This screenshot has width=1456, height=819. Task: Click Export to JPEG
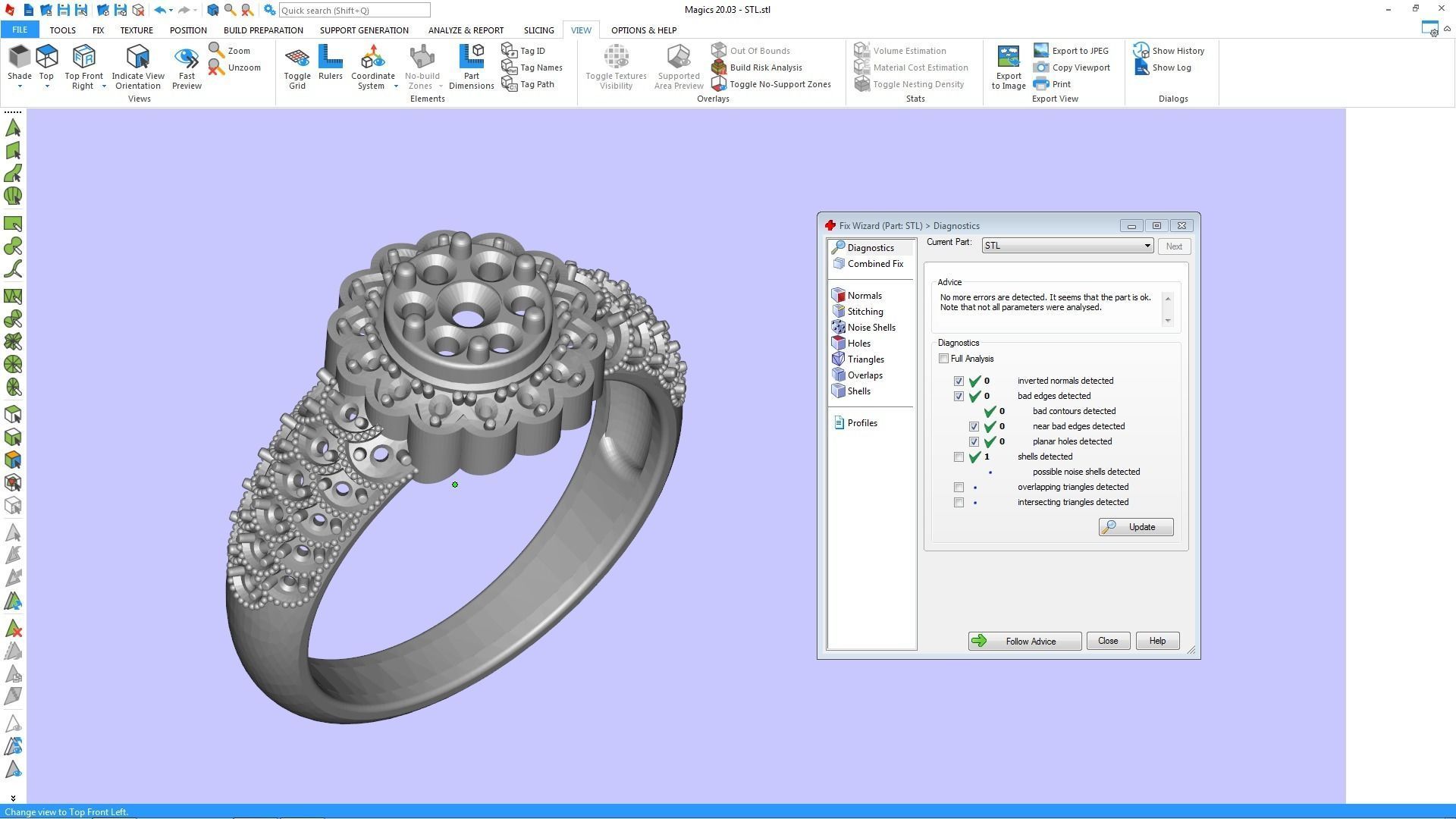click(x=1071, y=51)
